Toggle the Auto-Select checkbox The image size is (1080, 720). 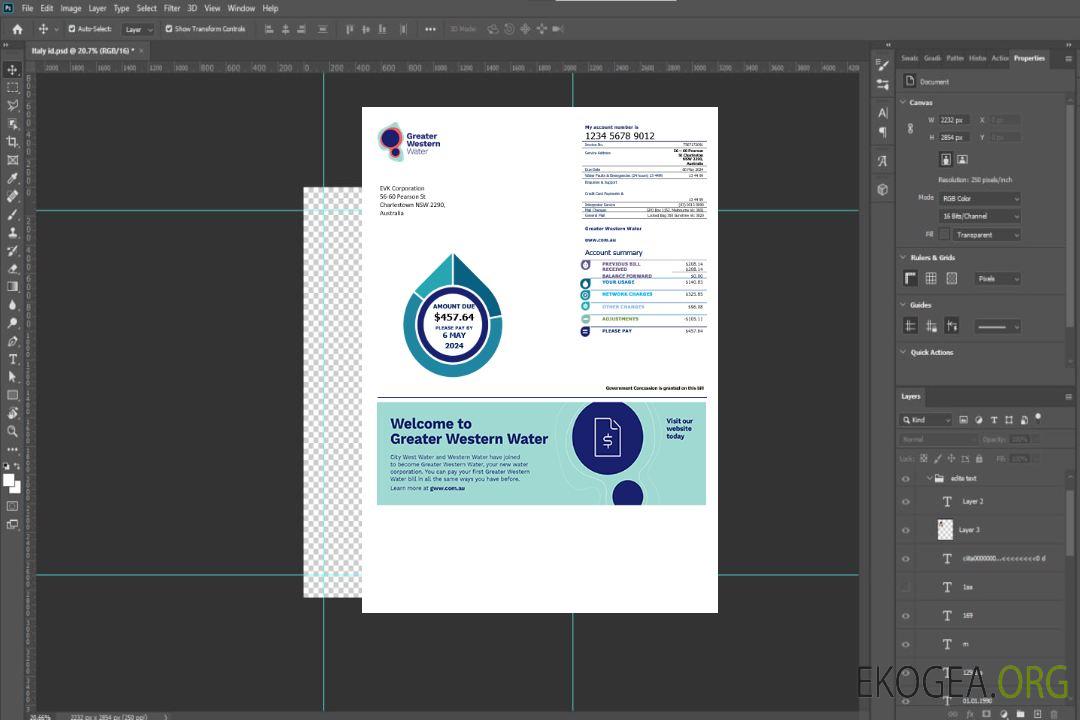tap(72, 29)
